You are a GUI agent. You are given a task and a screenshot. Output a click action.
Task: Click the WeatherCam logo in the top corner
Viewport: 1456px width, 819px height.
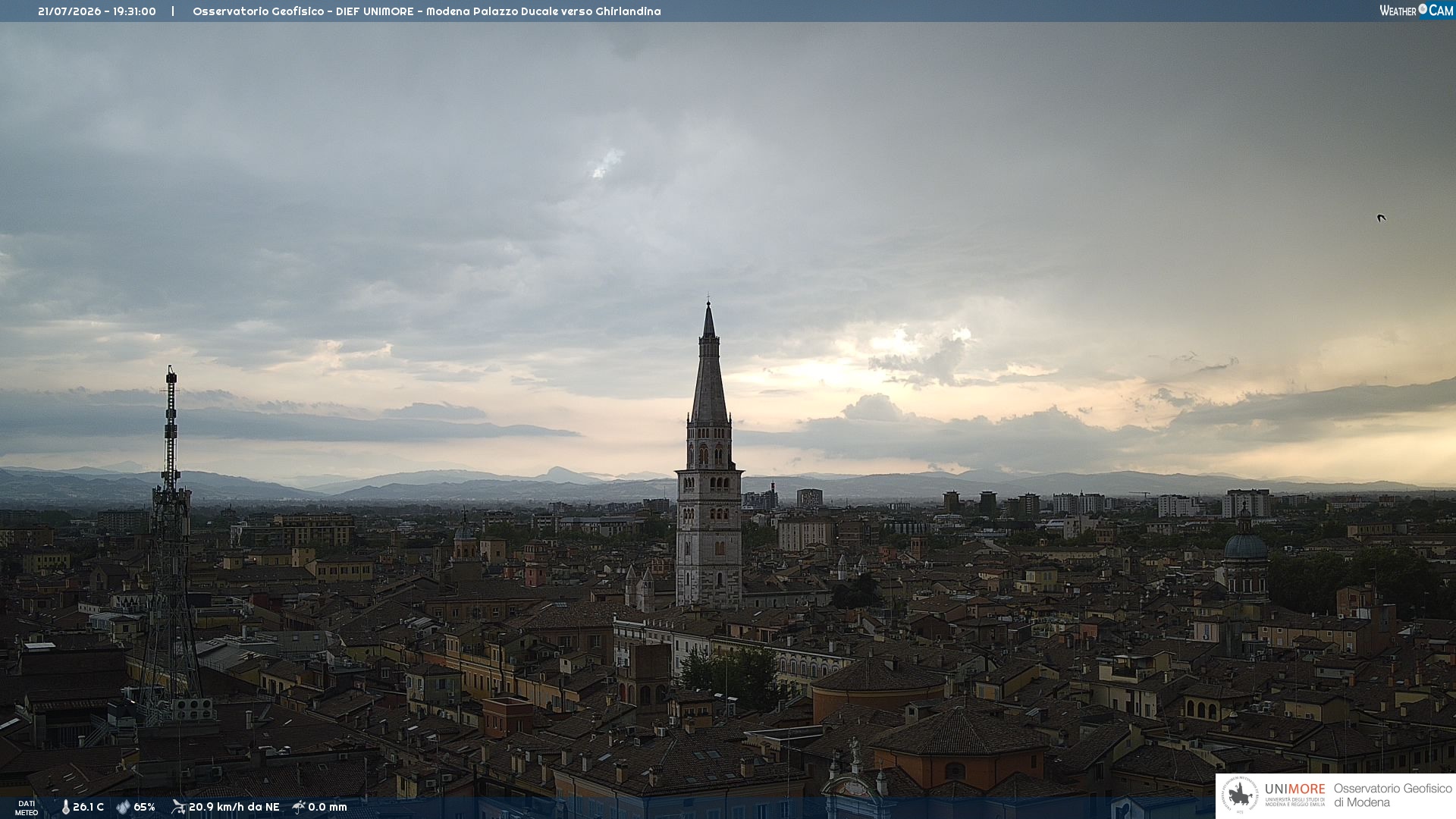click(x=1416, y=11)
